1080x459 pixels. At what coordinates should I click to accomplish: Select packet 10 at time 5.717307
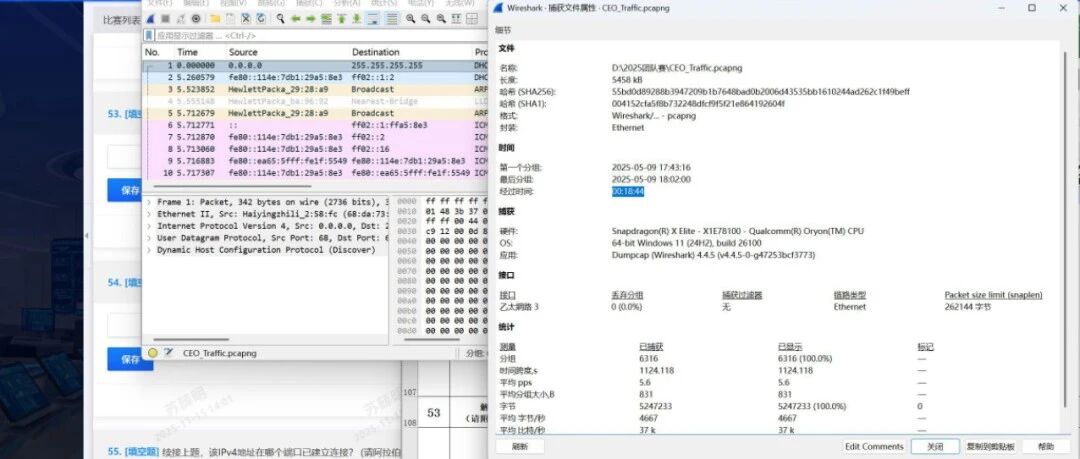315,173
